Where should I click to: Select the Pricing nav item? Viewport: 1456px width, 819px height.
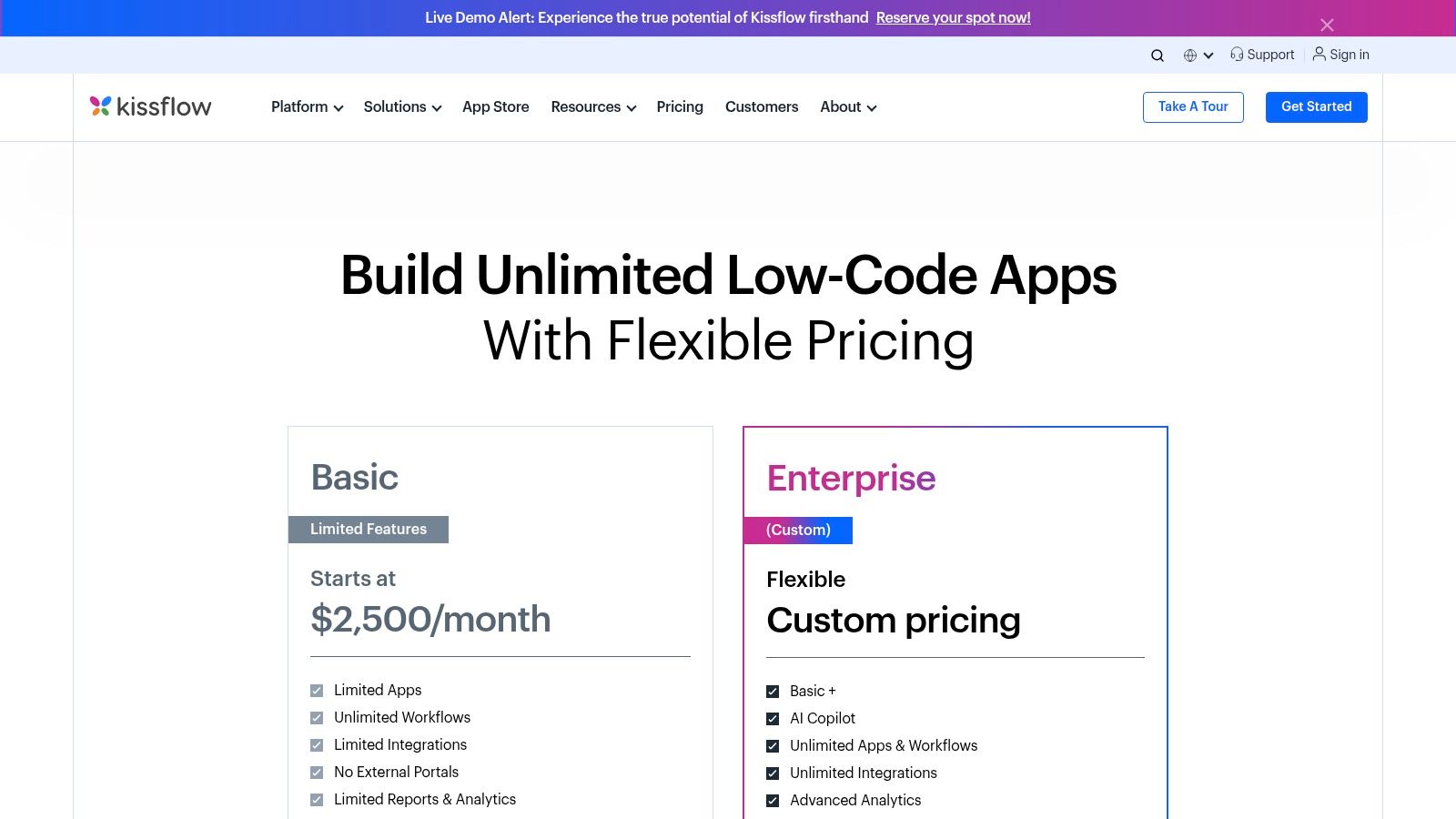click(679, 106)
